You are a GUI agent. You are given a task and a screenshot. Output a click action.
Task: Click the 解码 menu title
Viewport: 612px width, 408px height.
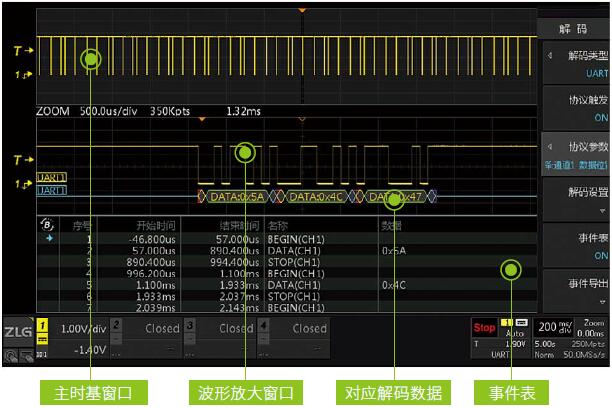(573, 28)
